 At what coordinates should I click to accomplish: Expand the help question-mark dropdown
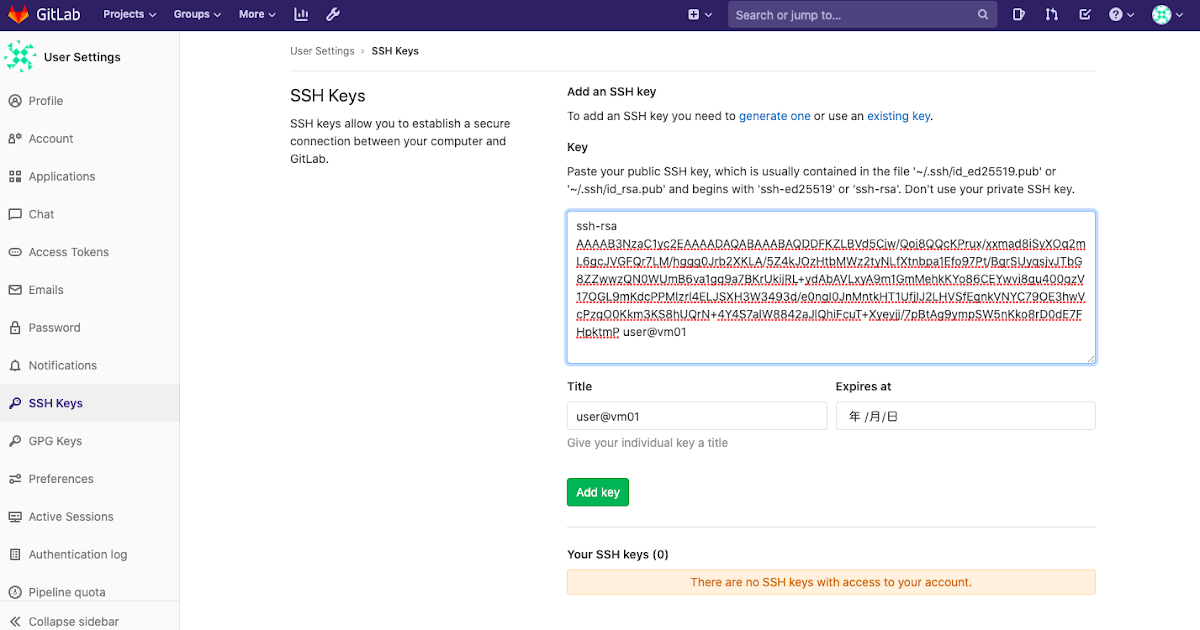pos(1119,14)
